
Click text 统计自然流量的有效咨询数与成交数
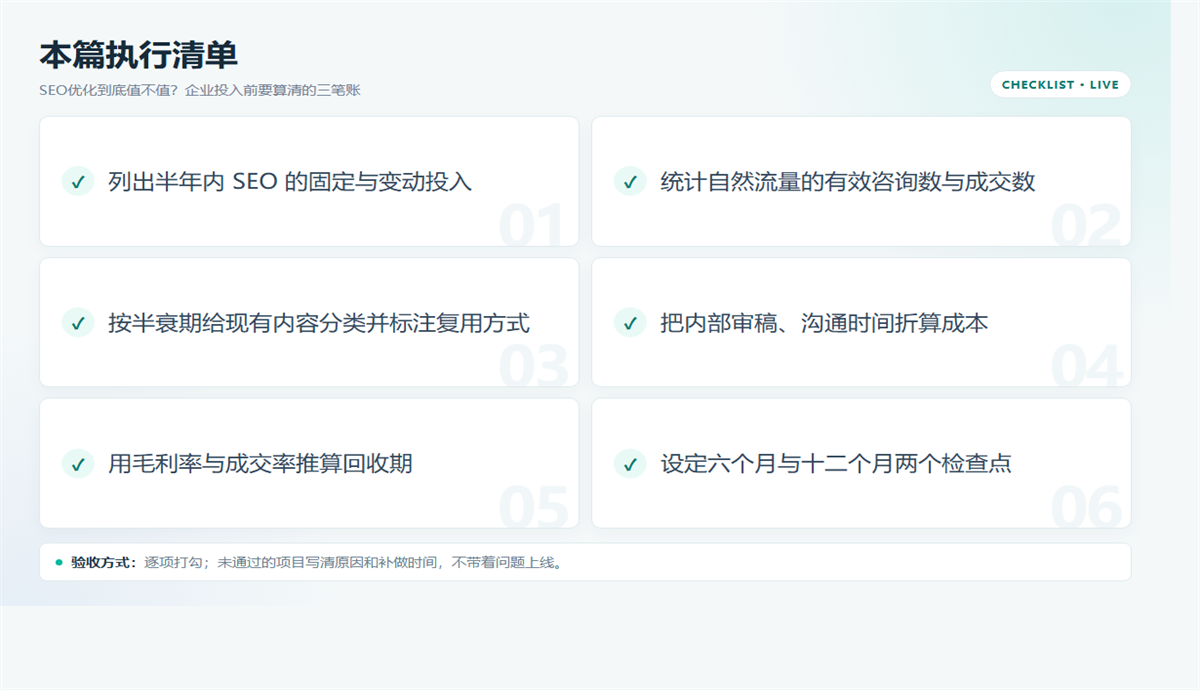[848, 181]
